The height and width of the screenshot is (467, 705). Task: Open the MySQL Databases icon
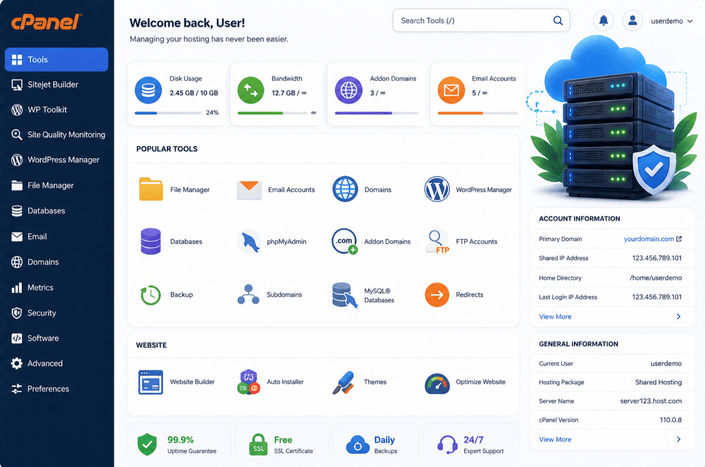click(x=345, y=295)
